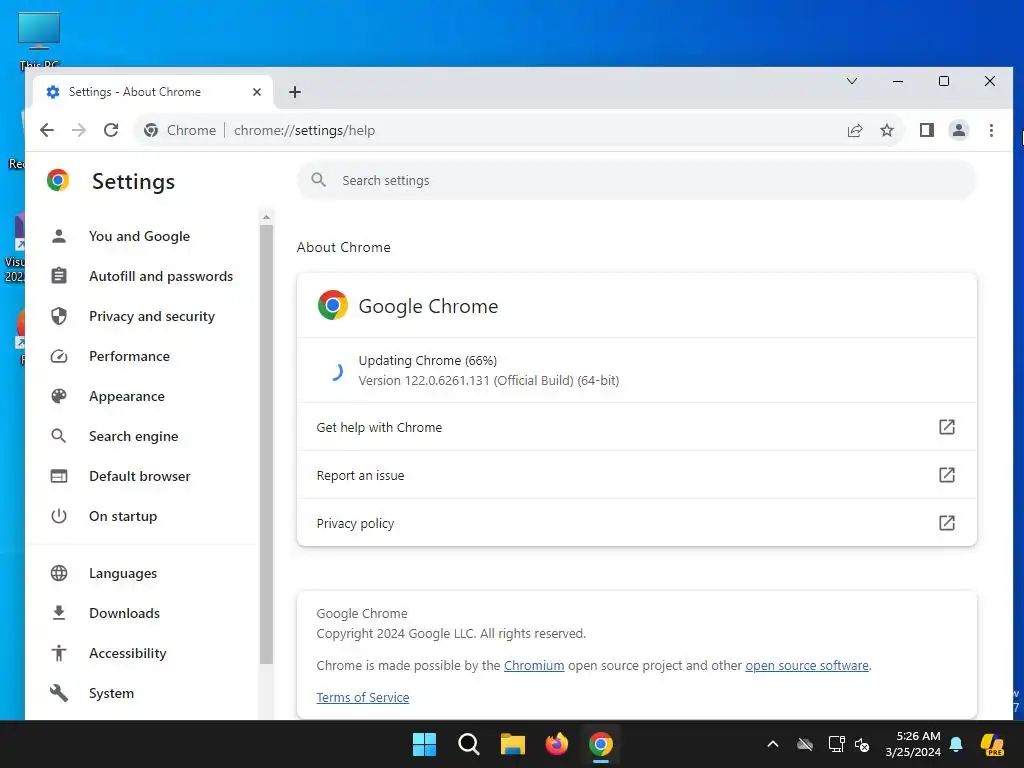The image size is (1024, 768).
Task: Show hidden system tray icons
Action: tap(773, 744)
